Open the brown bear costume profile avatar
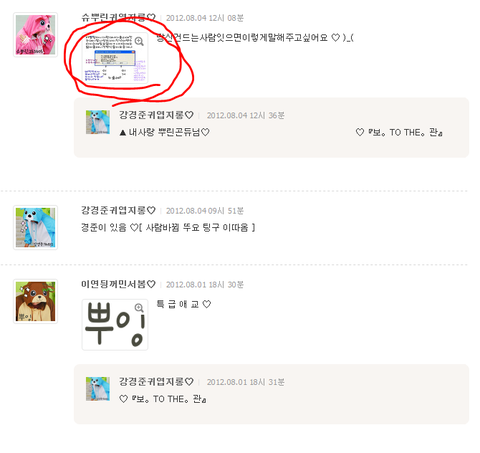 (35, 301)
